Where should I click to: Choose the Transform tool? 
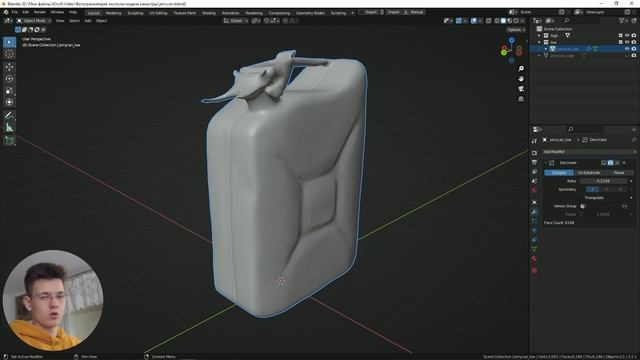(9, 102)
